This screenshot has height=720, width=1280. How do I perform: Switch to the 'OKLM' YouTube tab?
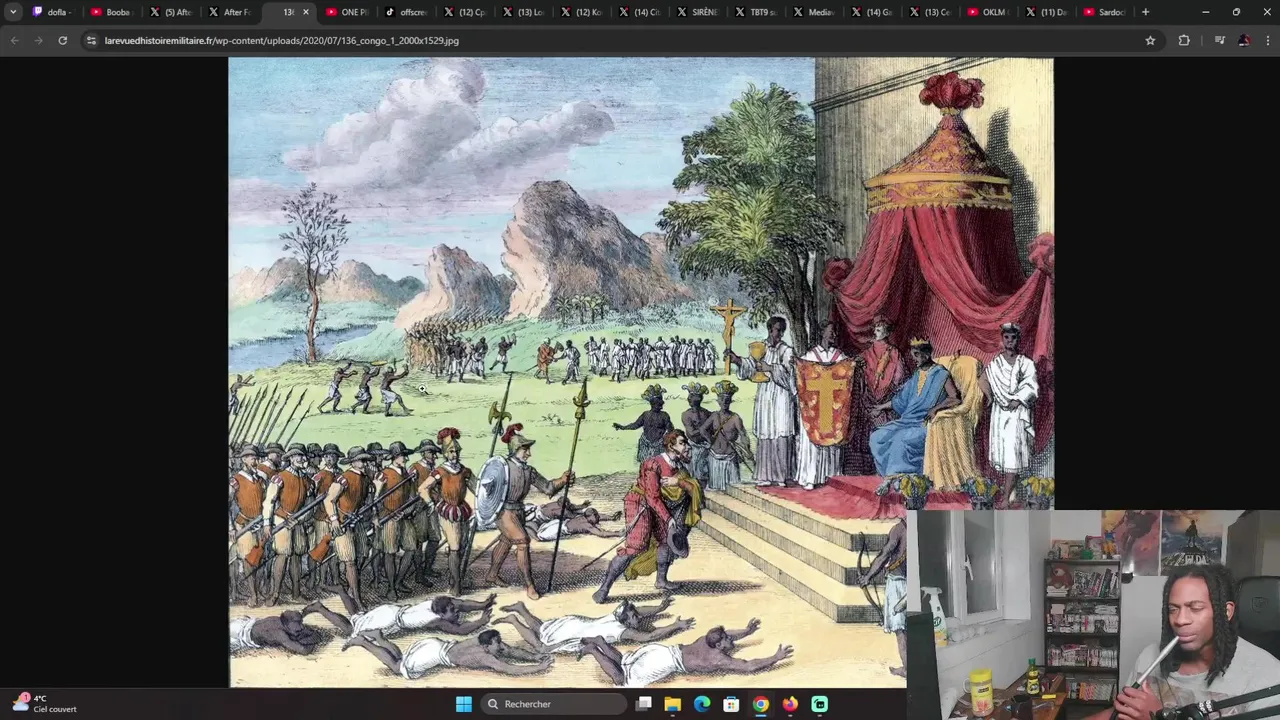(987, 12)
